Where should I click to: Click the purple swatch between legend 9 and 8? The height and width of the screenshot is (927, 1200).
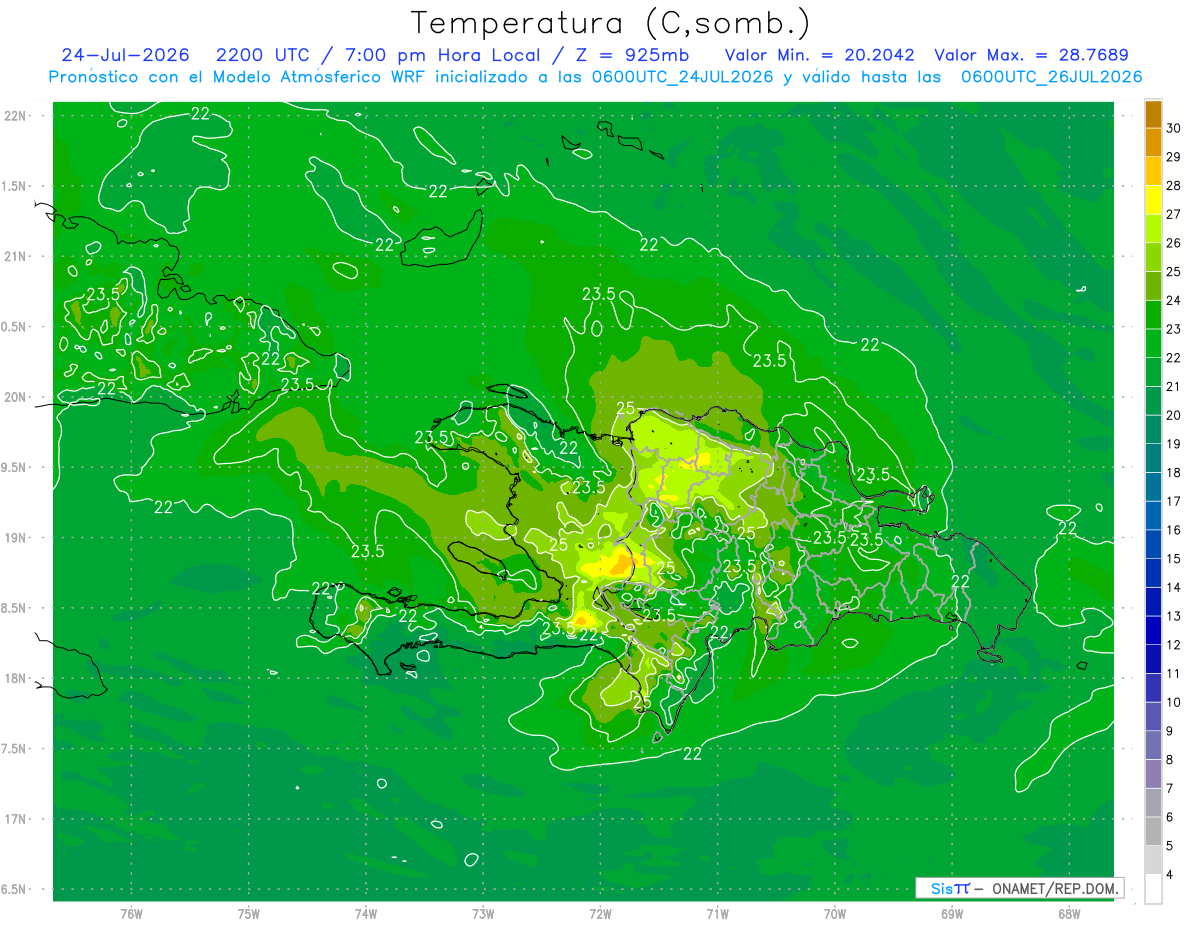pyautogui.click(x=1153, y=746)
